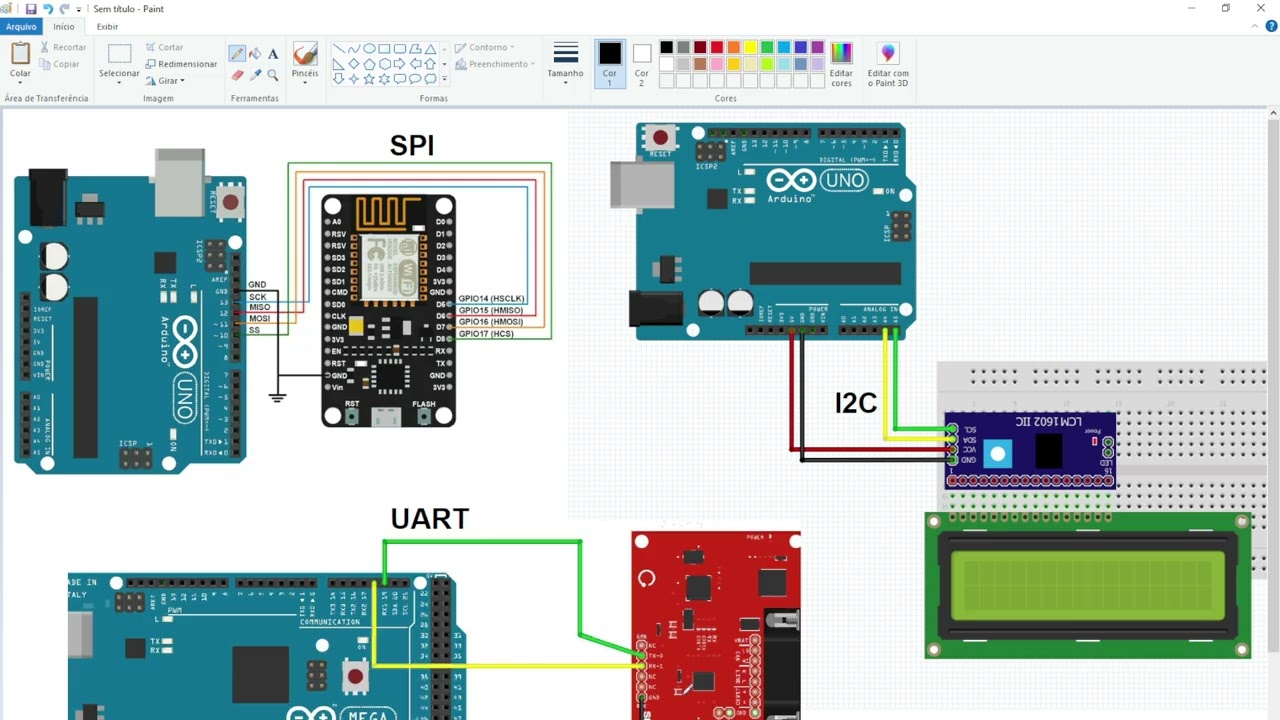Switch to the Exibir tab
Image resolution: width=1280 pixels, height=720 pixels.
coord(107,27)
